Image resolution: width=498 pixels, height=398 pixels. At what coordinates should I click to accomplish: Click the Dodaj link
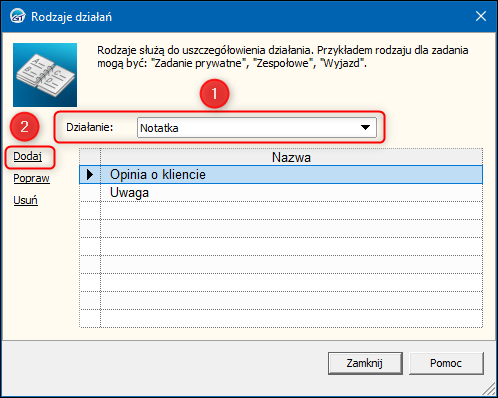(x=28, y=156)
